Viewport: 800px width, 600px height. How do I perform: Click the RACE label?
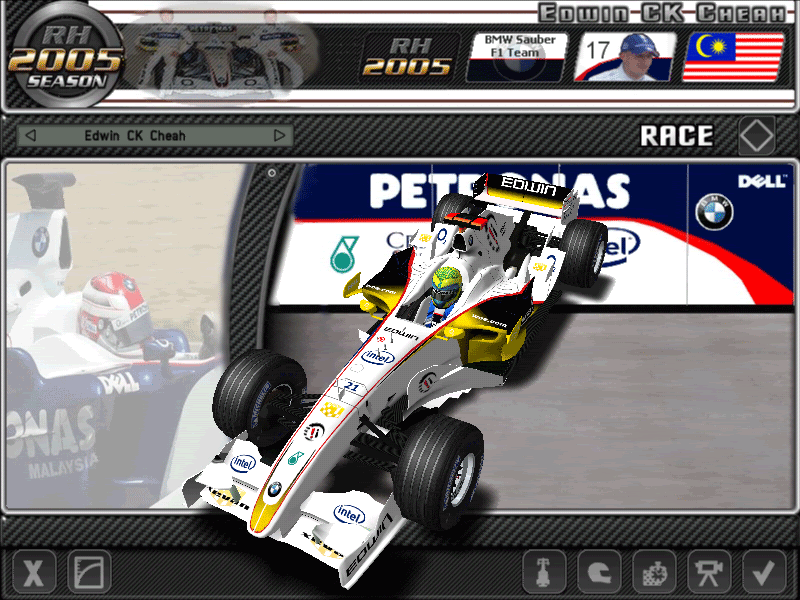click(x=677, y=135)
